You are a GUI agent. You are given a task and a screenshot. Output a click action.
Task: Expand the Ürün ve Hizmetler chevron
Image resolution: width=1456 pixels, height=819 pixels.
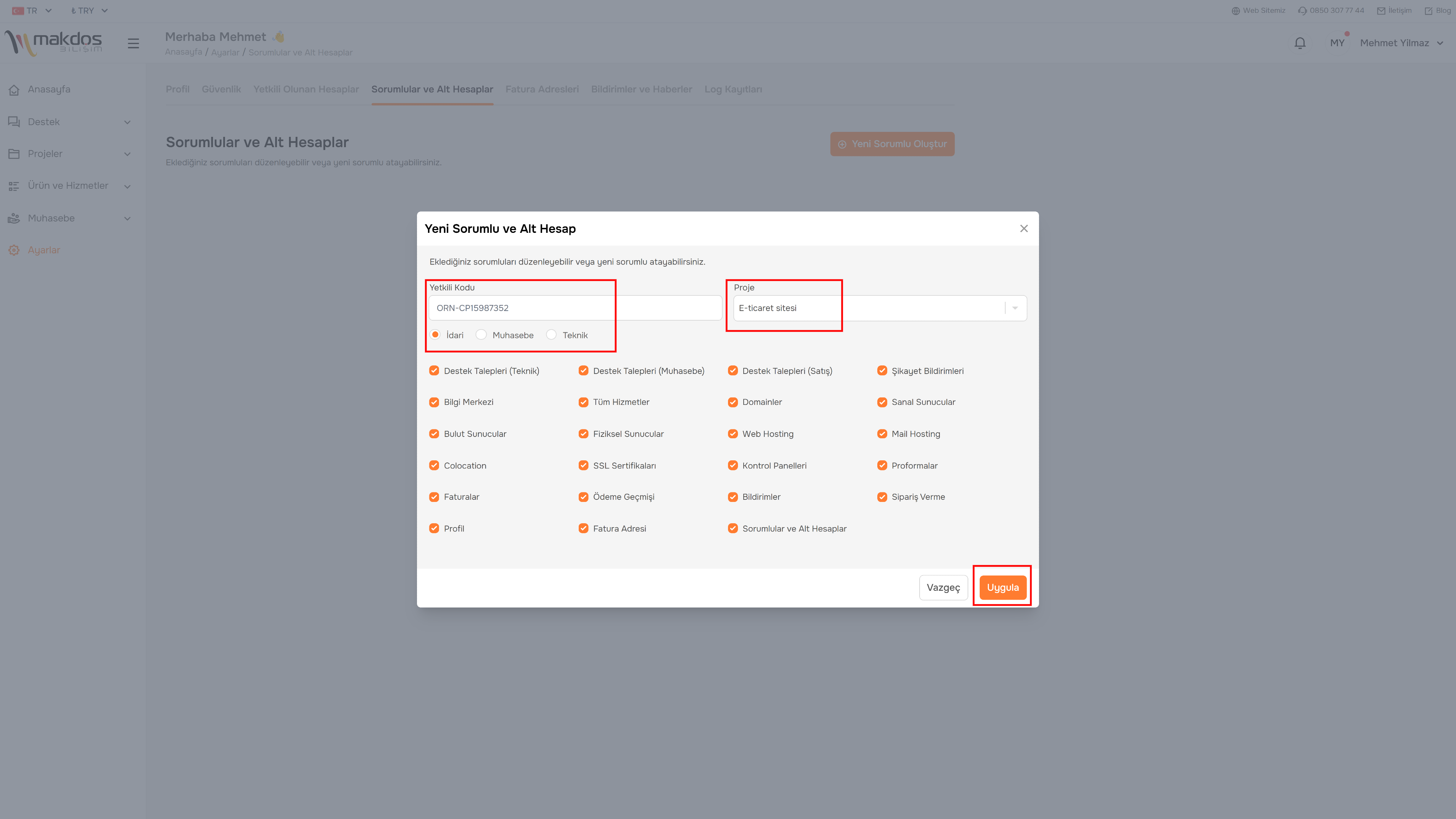click(127, 186)
